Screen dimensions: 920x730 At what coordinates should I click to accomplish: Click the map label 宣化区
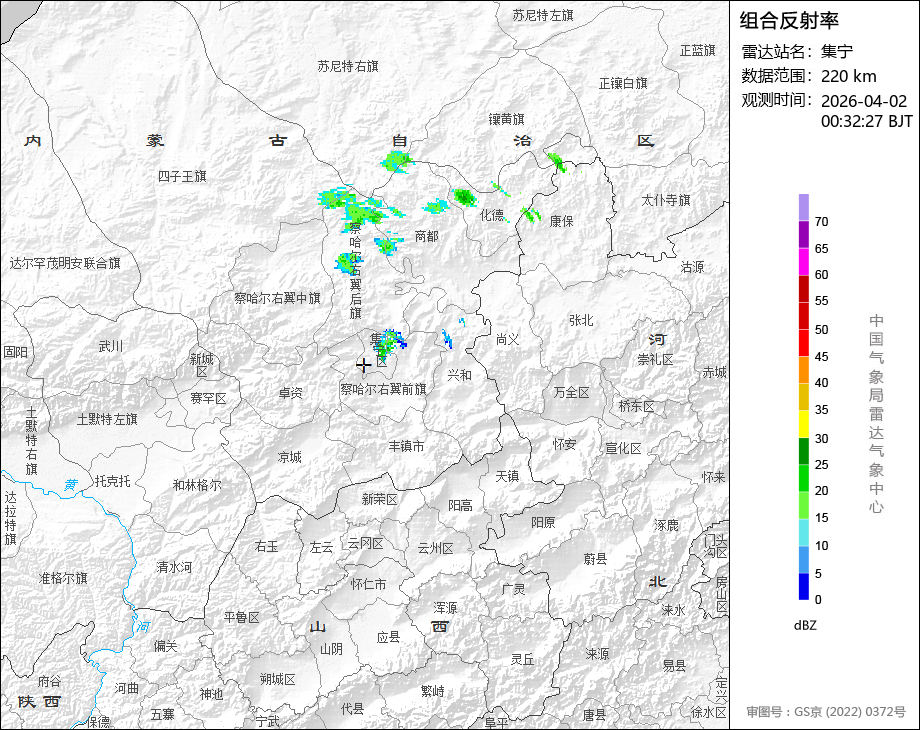point(623,449)
